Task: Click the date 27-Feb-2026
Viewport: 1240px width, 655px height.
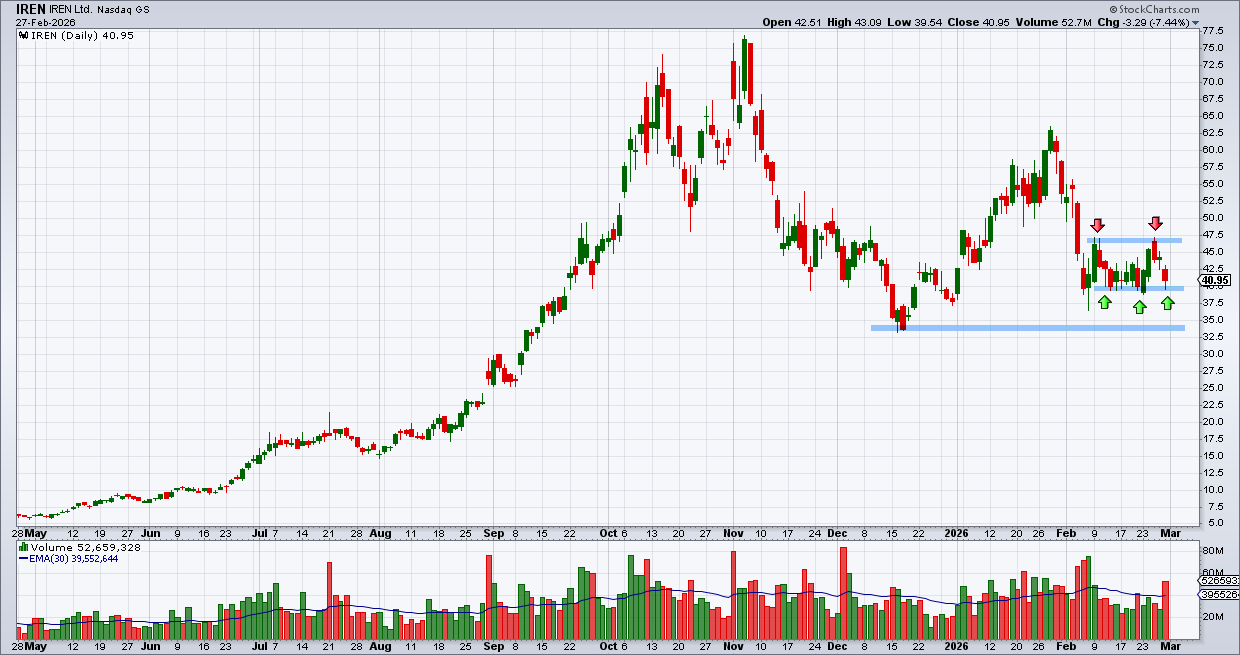Action: [46, 22]
